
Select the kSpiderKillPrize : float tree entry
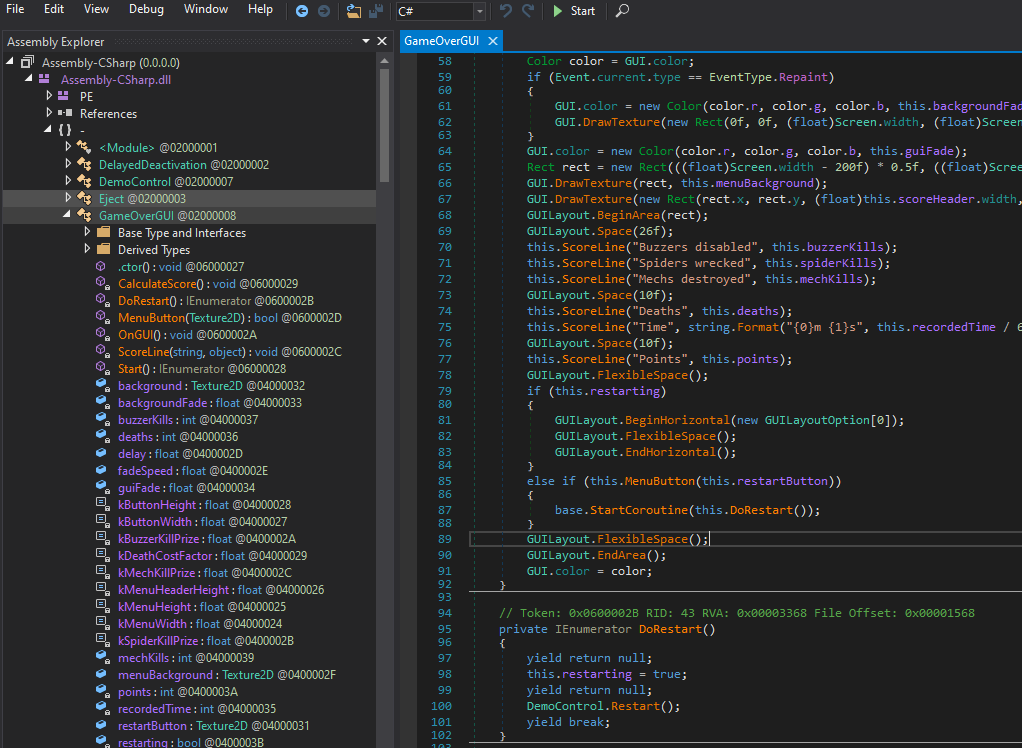(205, 640)
